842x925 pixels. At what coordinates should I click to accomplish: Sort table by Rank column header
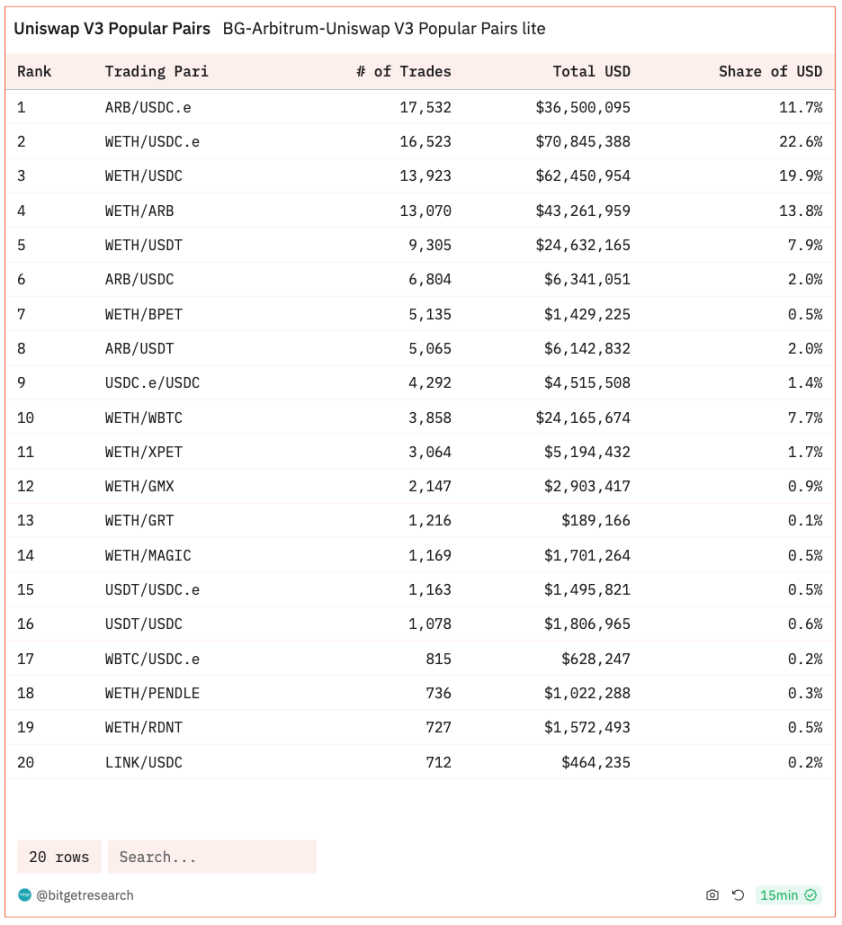coord(35,72)
